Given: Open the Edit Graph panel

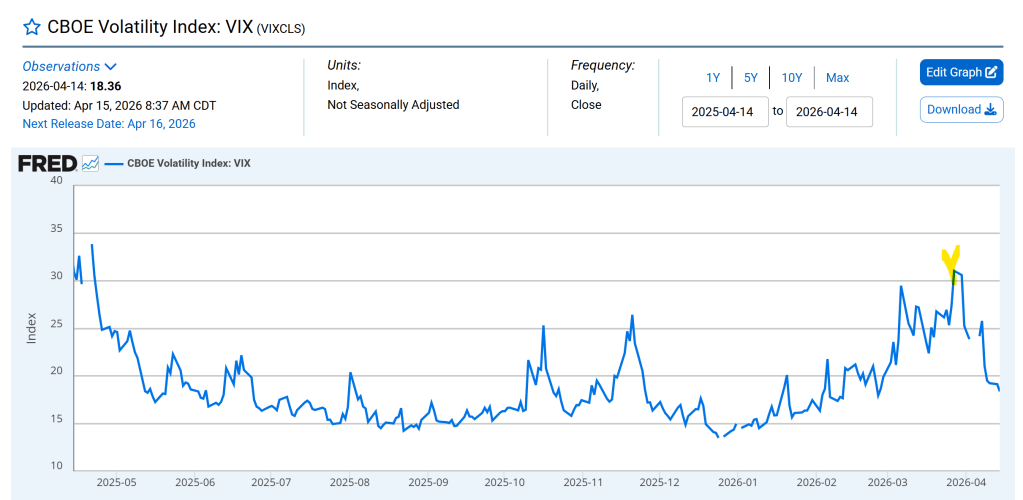Looking at the screenshot, I should pos(961,72).
